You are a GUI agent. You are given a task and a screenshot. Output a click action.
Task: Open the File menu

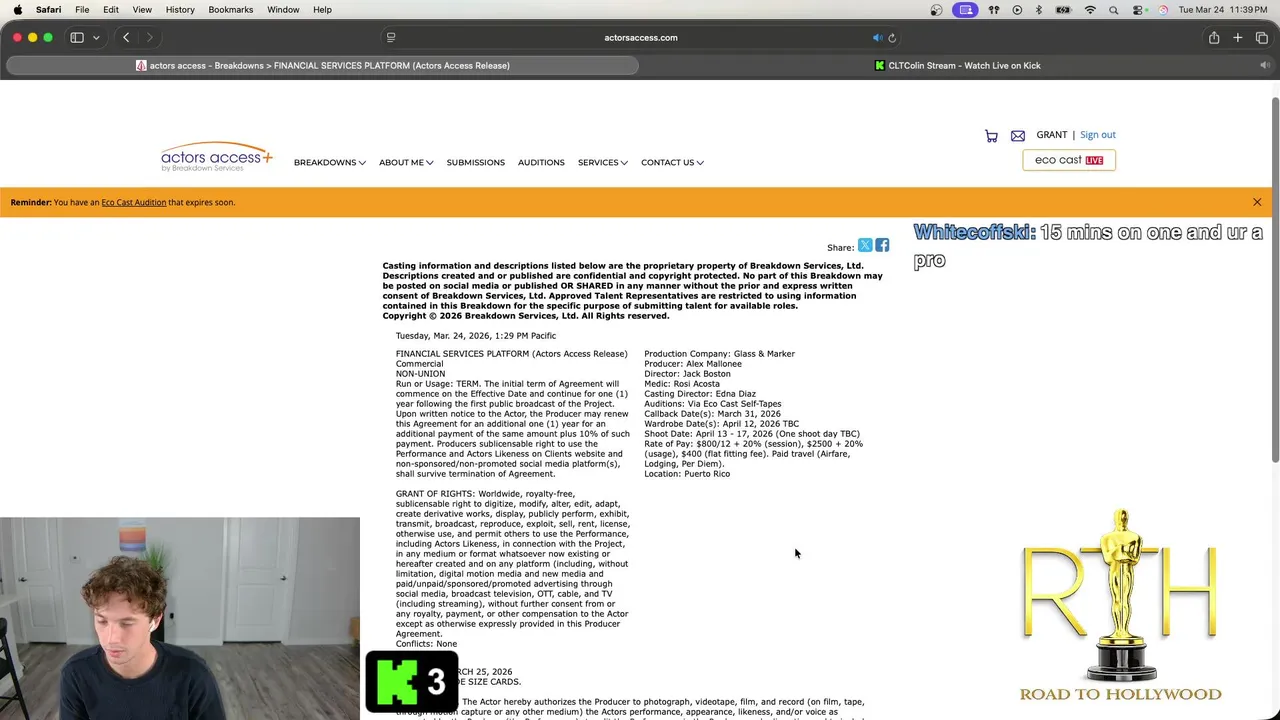pyautogui.click(x=82, y=10)
